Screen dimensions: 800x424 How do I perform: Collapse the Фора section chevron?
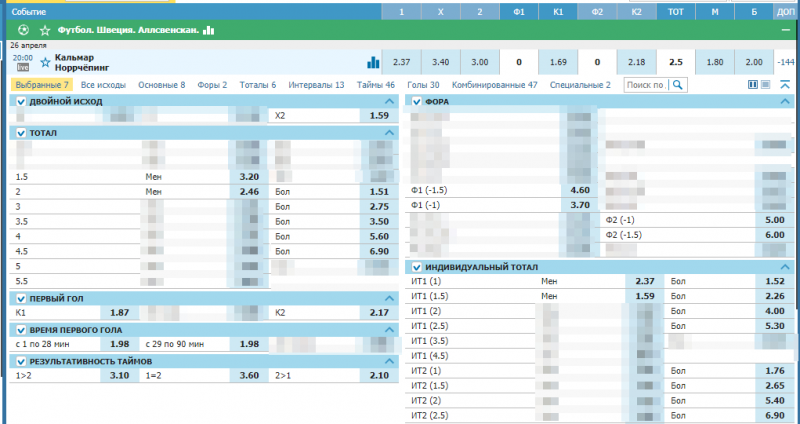tap(785, 102)
